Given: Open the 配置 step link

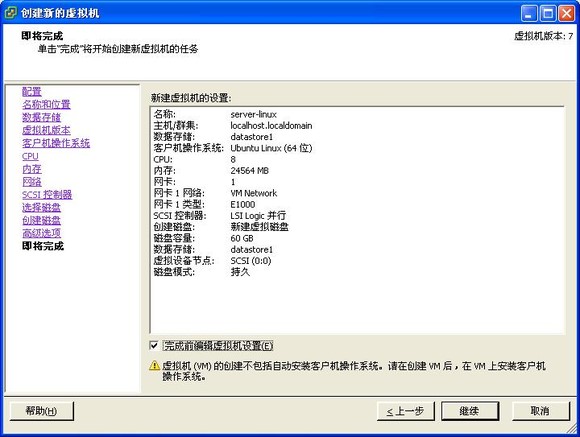Looking at the screenshot, I should [32, 91].
